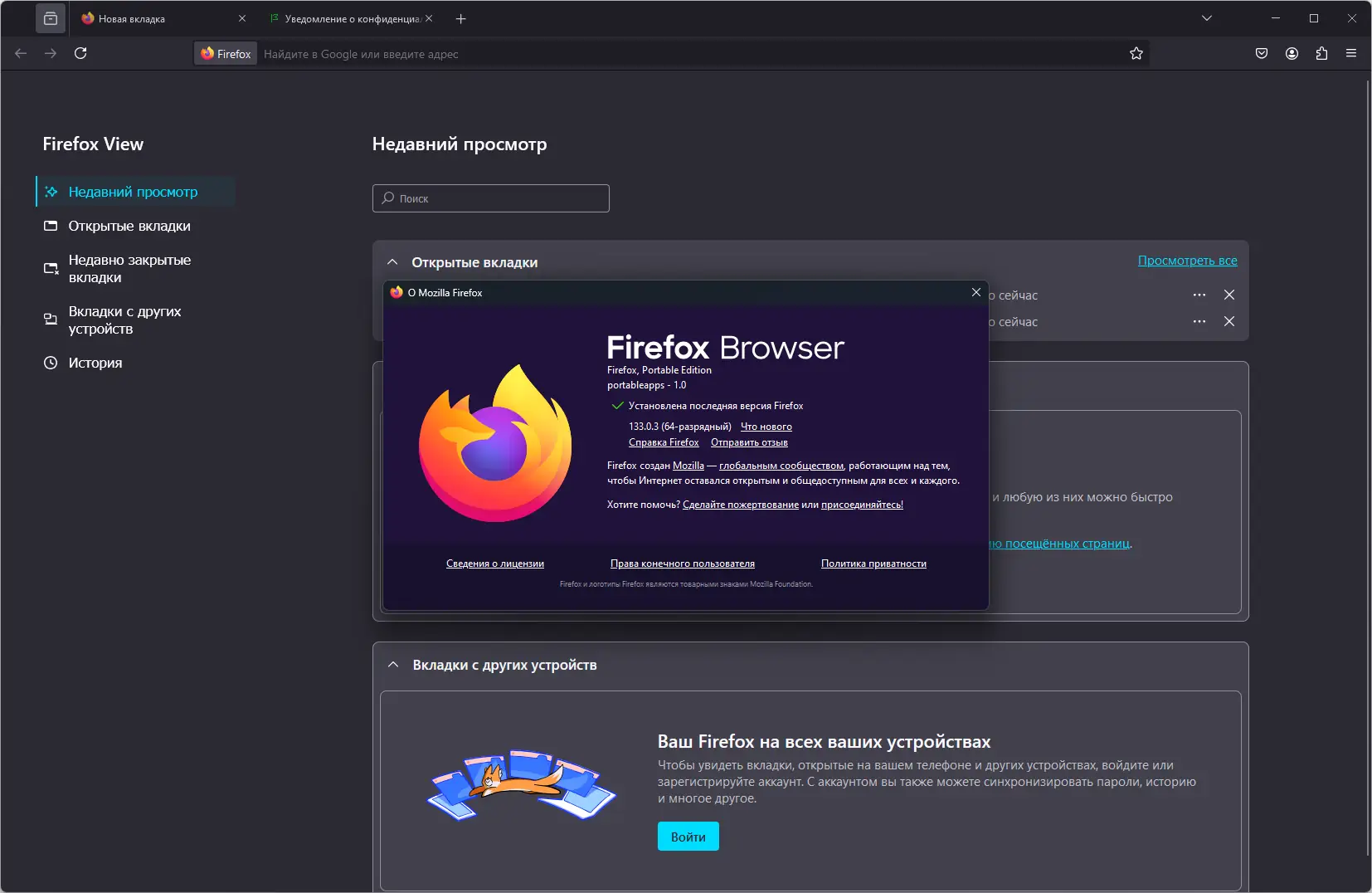
Task: Open 'Политика приватности' link
Action: 873,564
